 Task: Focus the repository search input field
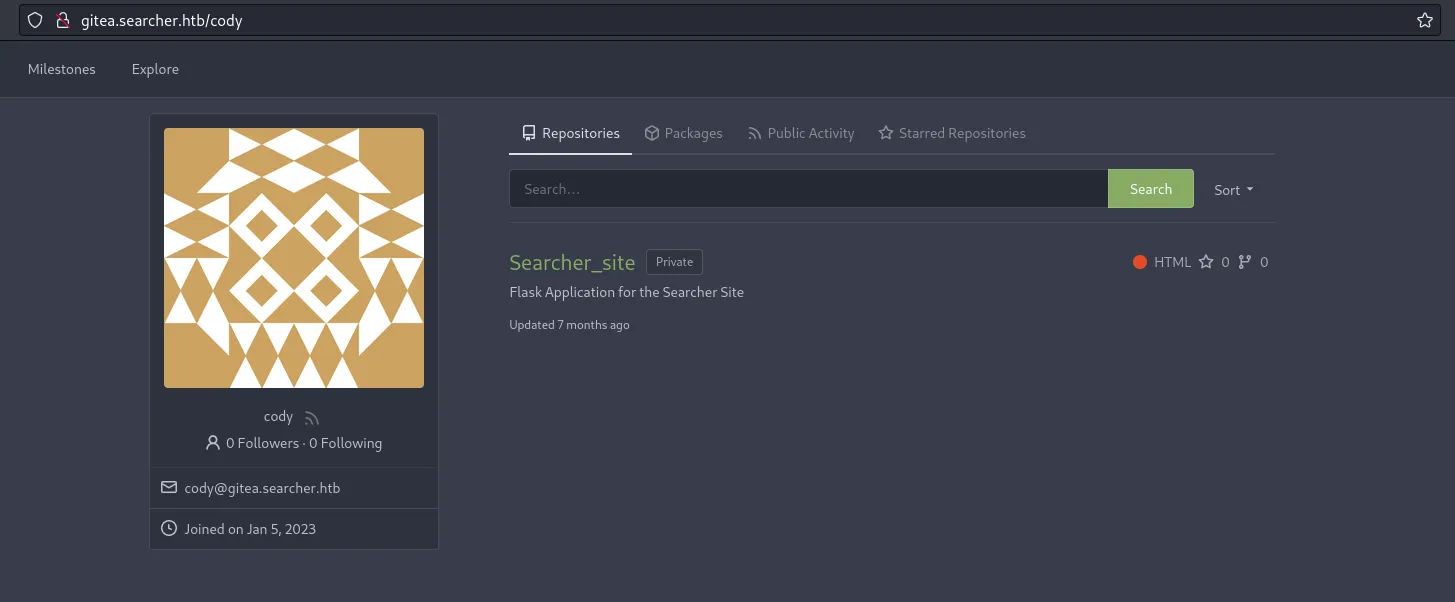[x=808, y=189]
